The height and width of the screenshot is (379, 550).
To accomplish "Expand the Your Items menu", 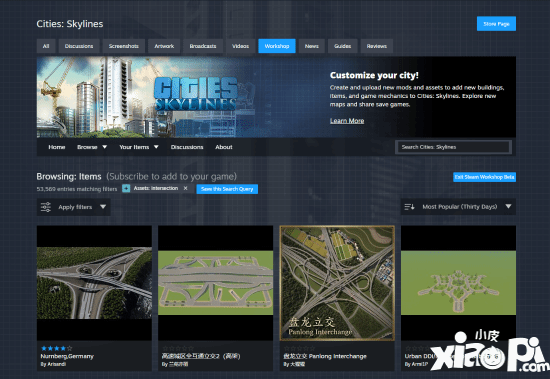I will coord(139,147).
